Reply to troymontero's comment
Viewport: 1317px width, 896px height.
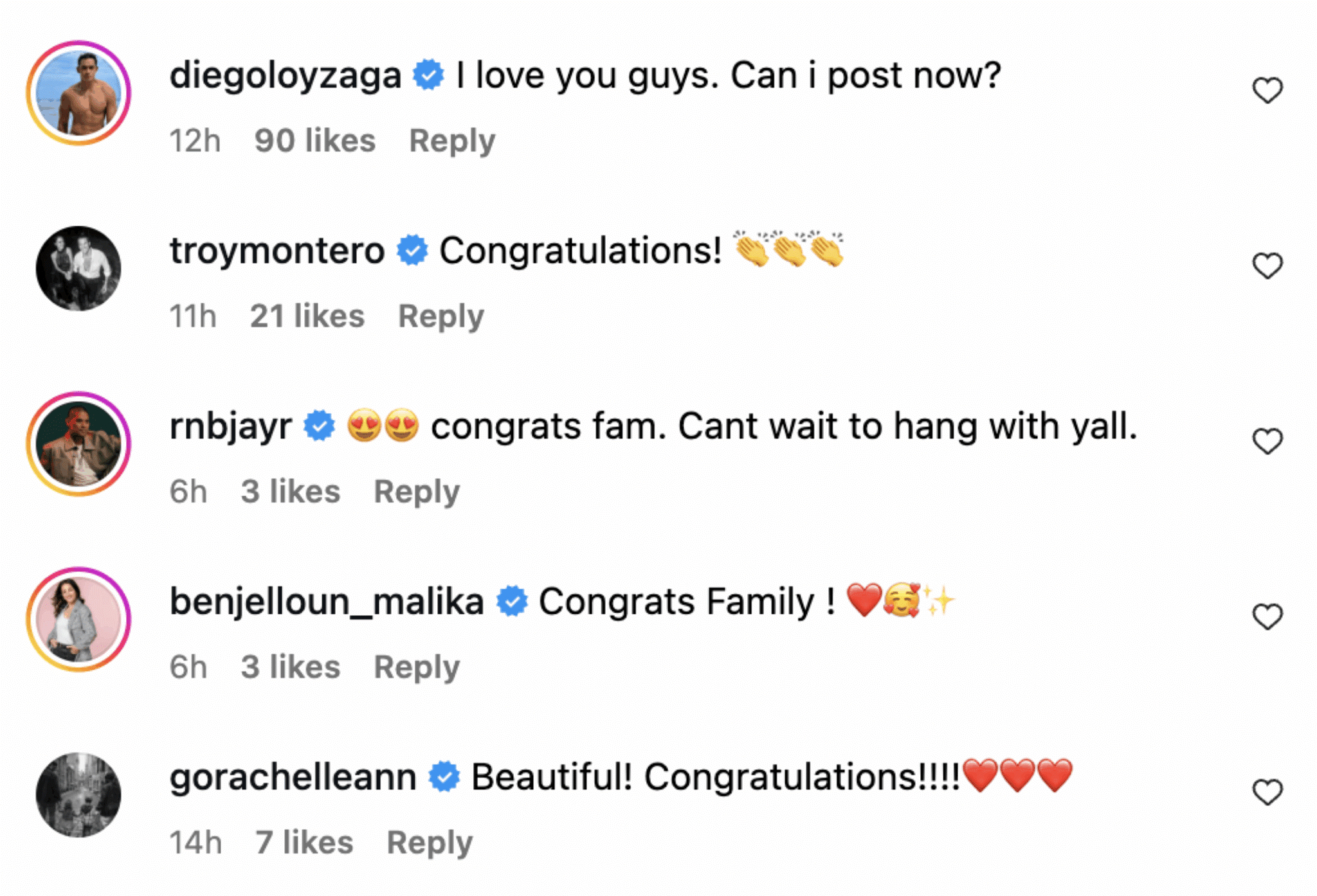(x=442, y=315)
